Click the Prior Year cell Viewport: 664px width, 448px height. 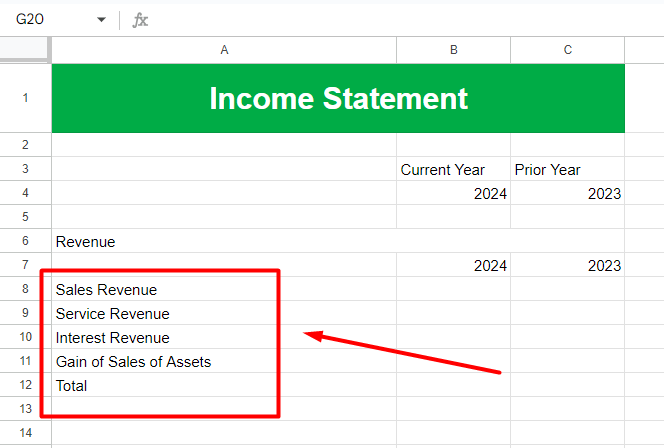pyautogui.click(x=567, y=169)
